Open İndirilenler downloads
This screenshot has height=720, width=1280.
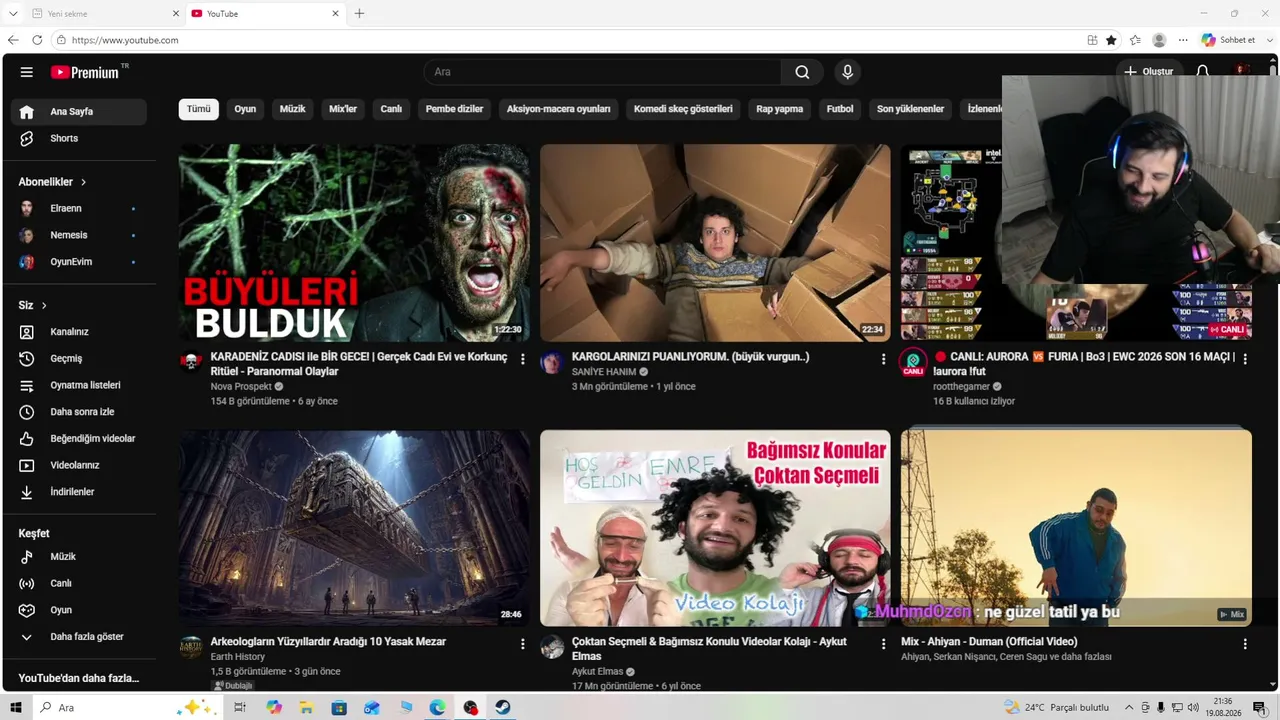[79, 492]
